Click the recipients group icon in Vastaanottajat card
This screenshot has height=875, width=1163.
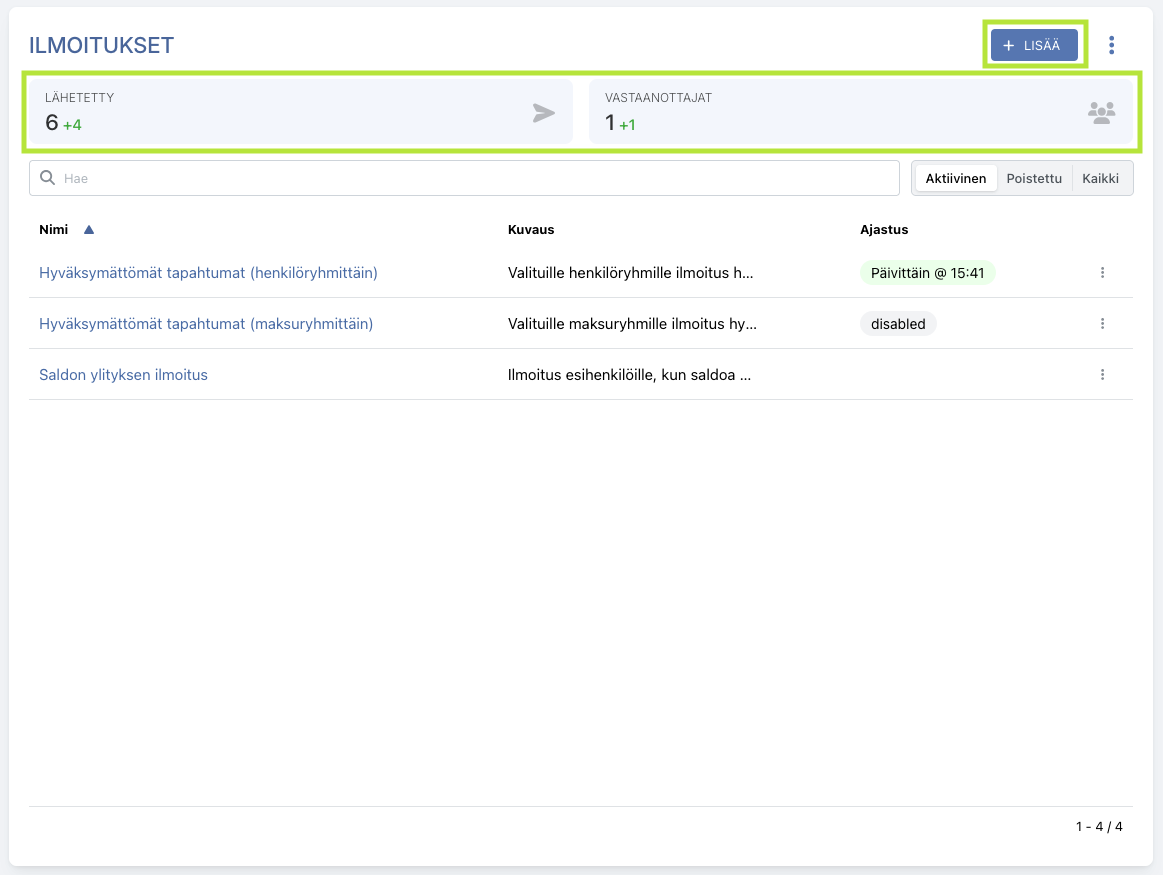click(1101, 113)
